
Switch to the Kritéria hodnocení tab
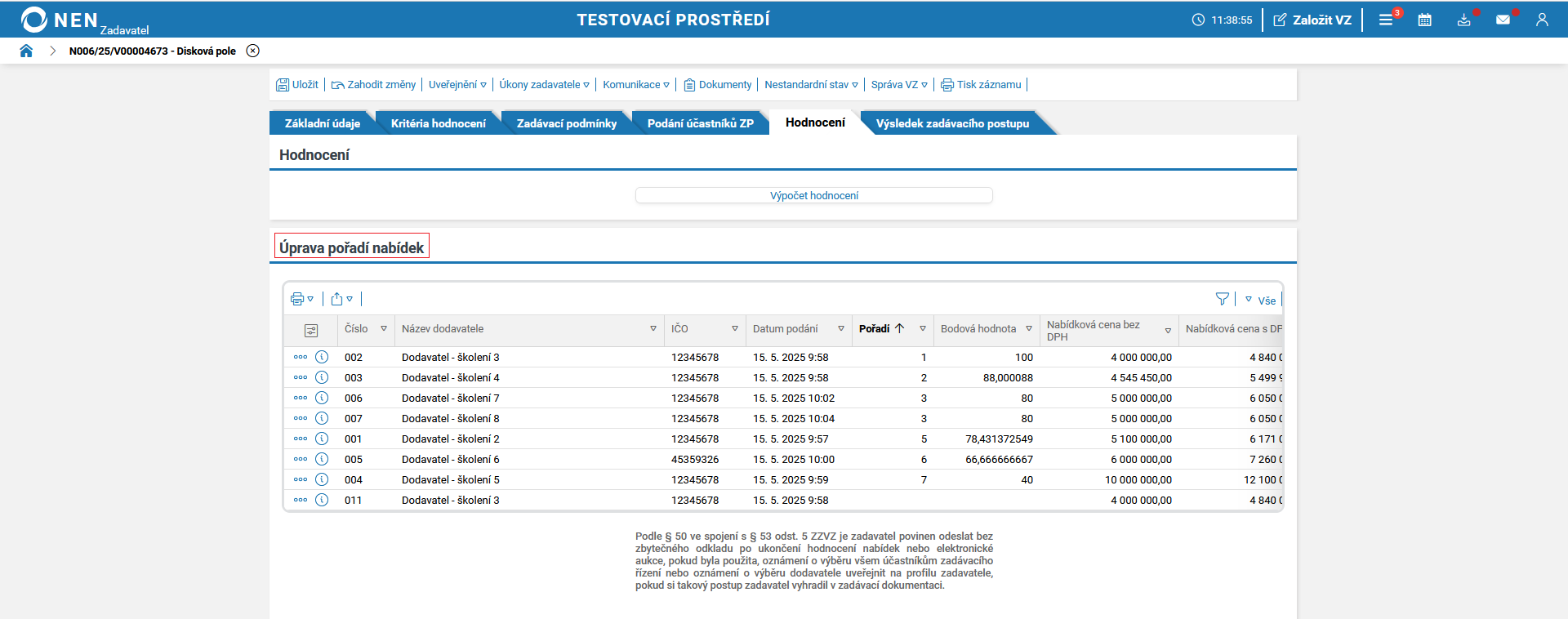point(438,123)
